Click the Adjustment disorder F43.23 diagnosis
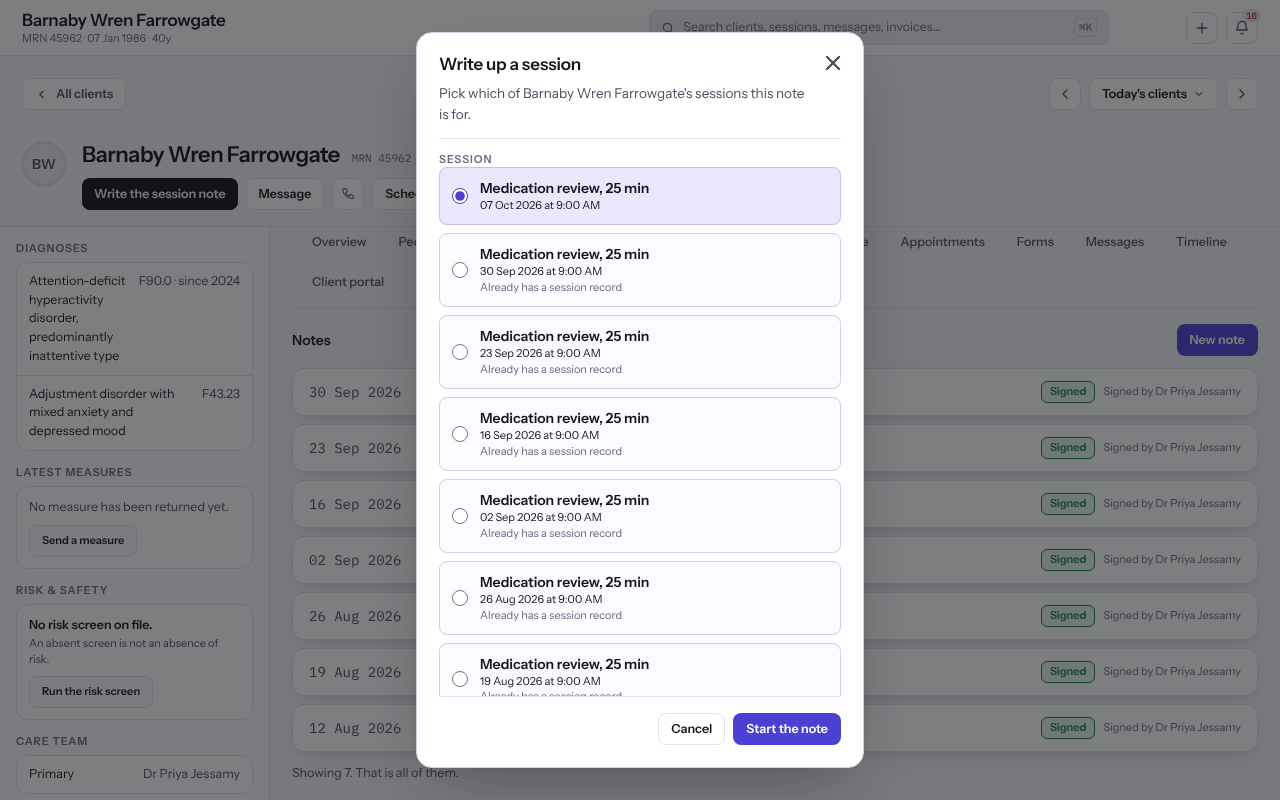This screenshot has width=1280, height=800. (135, 413)
